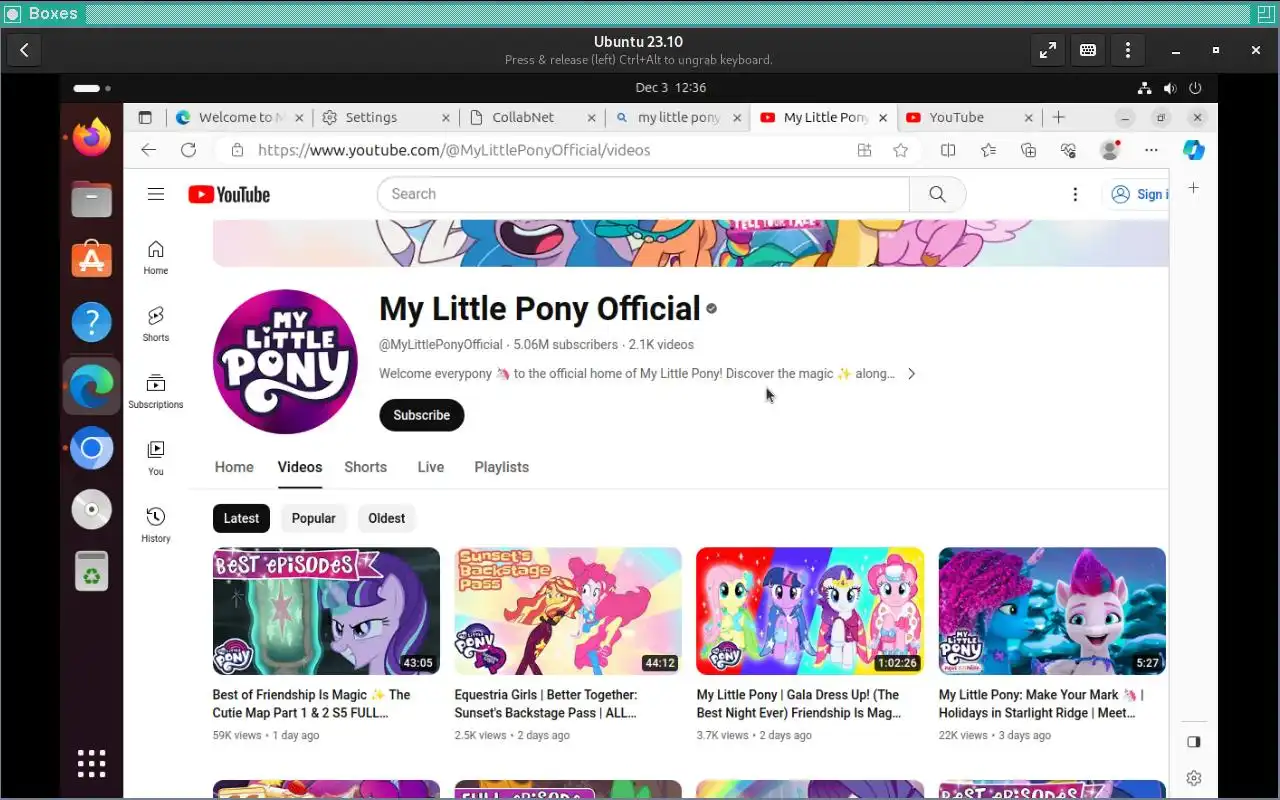1280x800 pixels.
Task: Add sidebar app with plus icon
Action: 1193,188
